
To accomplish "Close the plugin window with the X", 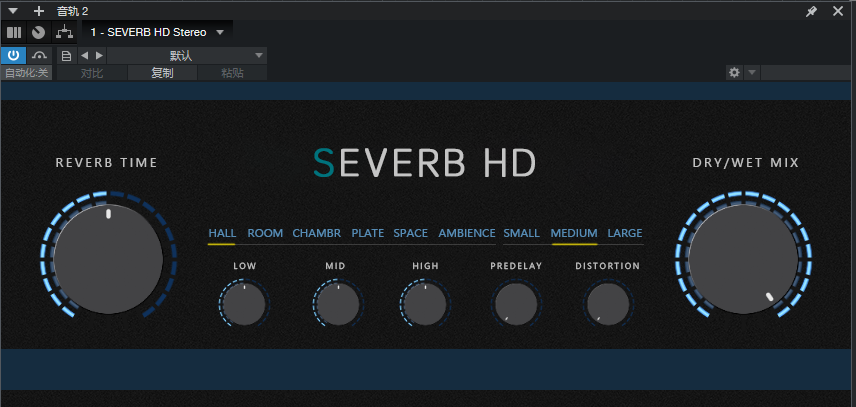I will pyautogui.click(x=837, y=11).
